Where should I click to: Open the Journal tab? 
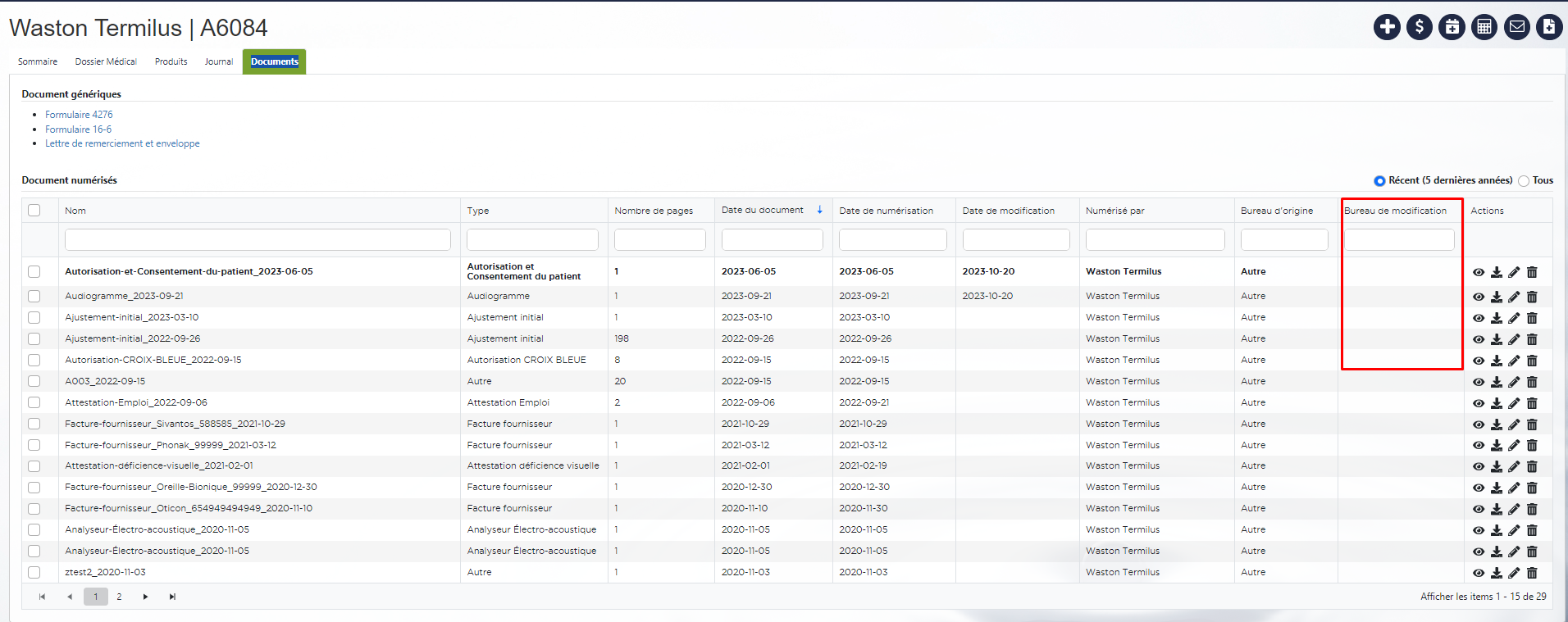[x=219, y=61]
